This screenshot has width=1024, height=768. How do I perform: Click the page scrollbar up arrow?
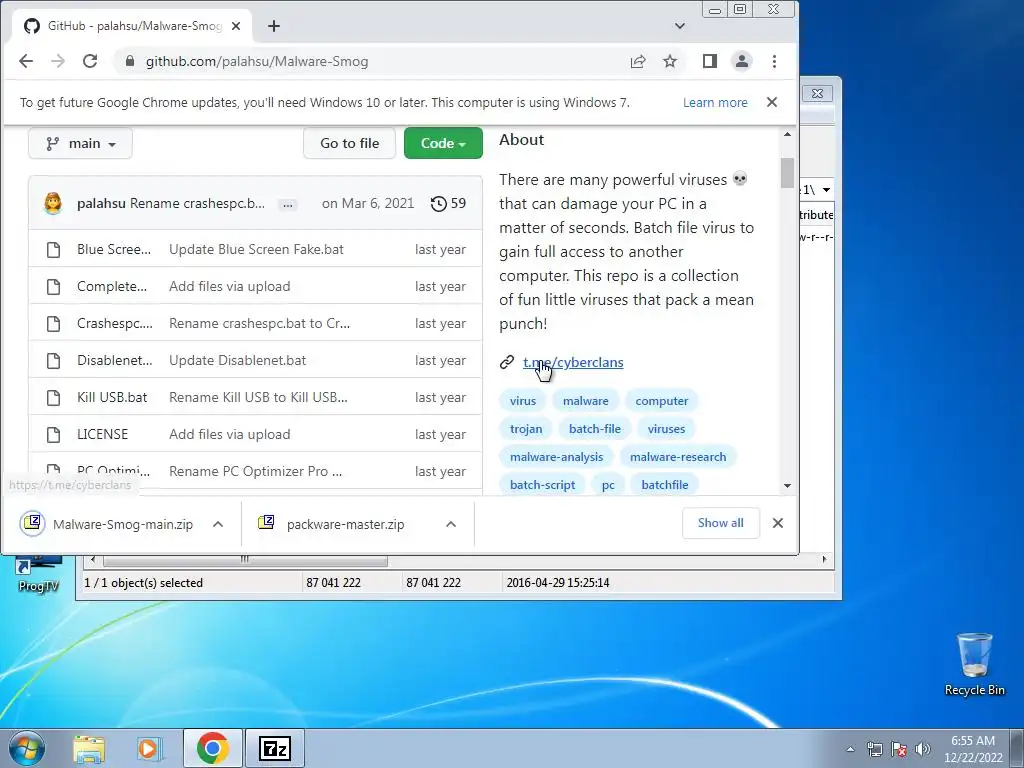click(787, 135)
